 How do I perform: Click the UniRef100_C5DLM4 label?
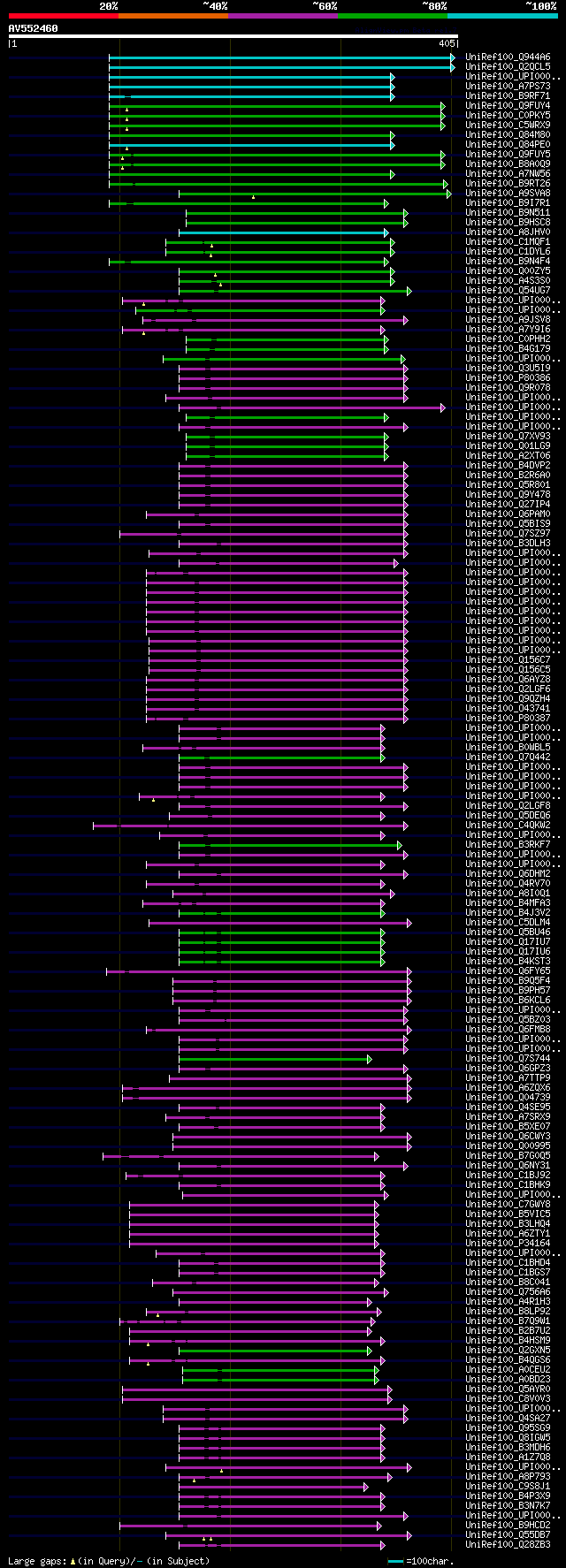pos(508,923)
